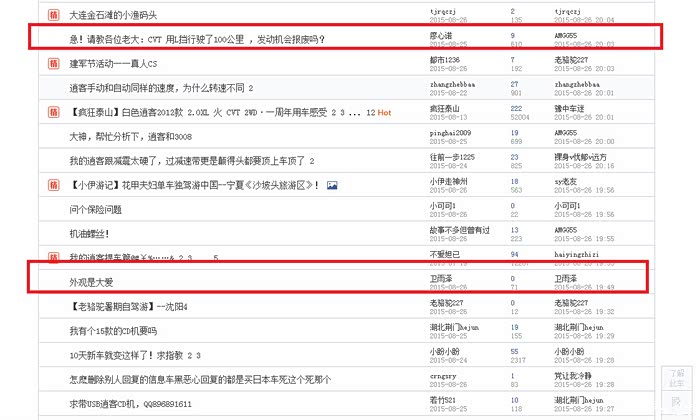Open 疯狂泰山 白色逍客2012款 thread

(x=198, y=112)
